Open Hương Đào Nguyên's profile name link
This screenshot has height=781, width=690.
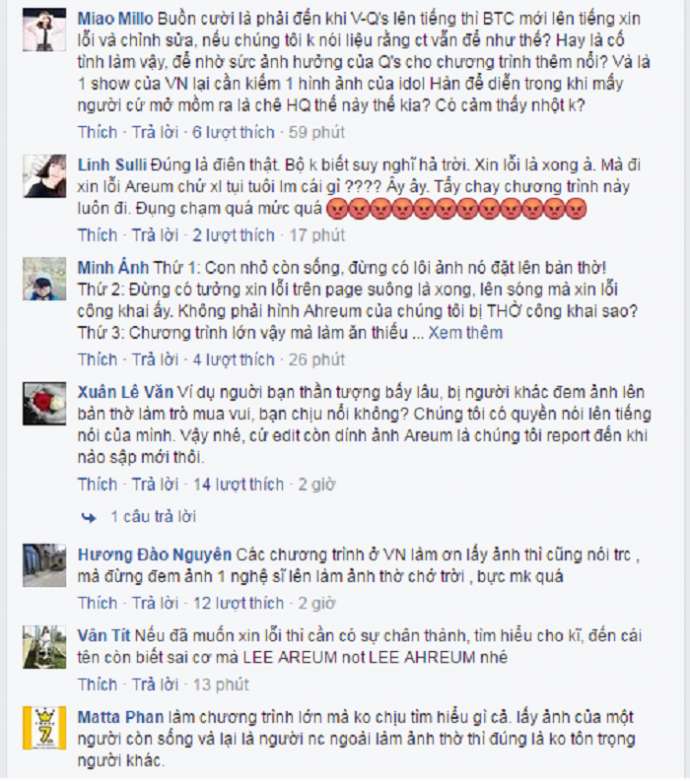(x=154, y=554)
